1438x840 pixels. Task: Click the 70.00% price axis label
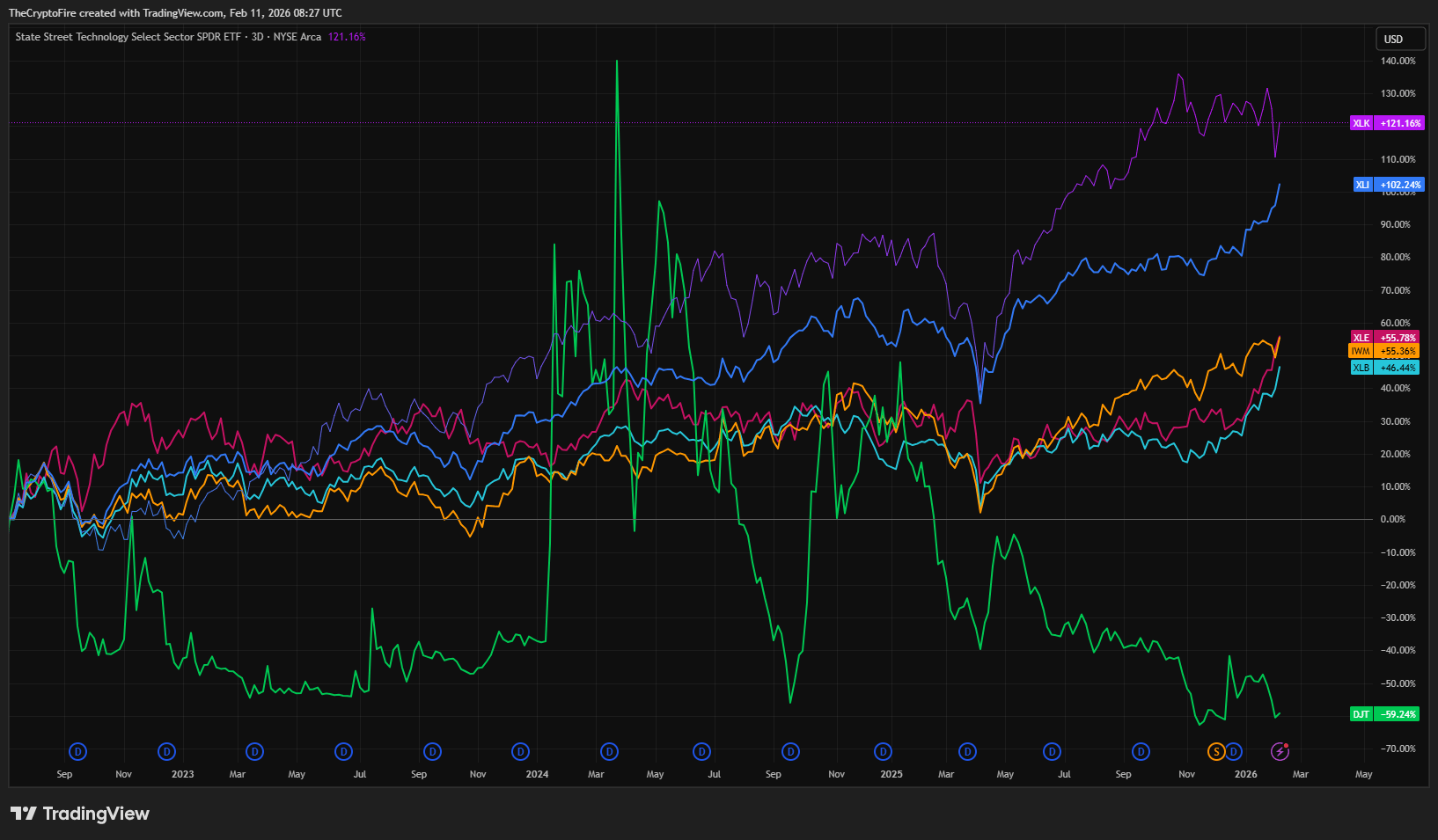click(x=1396, y=290)
